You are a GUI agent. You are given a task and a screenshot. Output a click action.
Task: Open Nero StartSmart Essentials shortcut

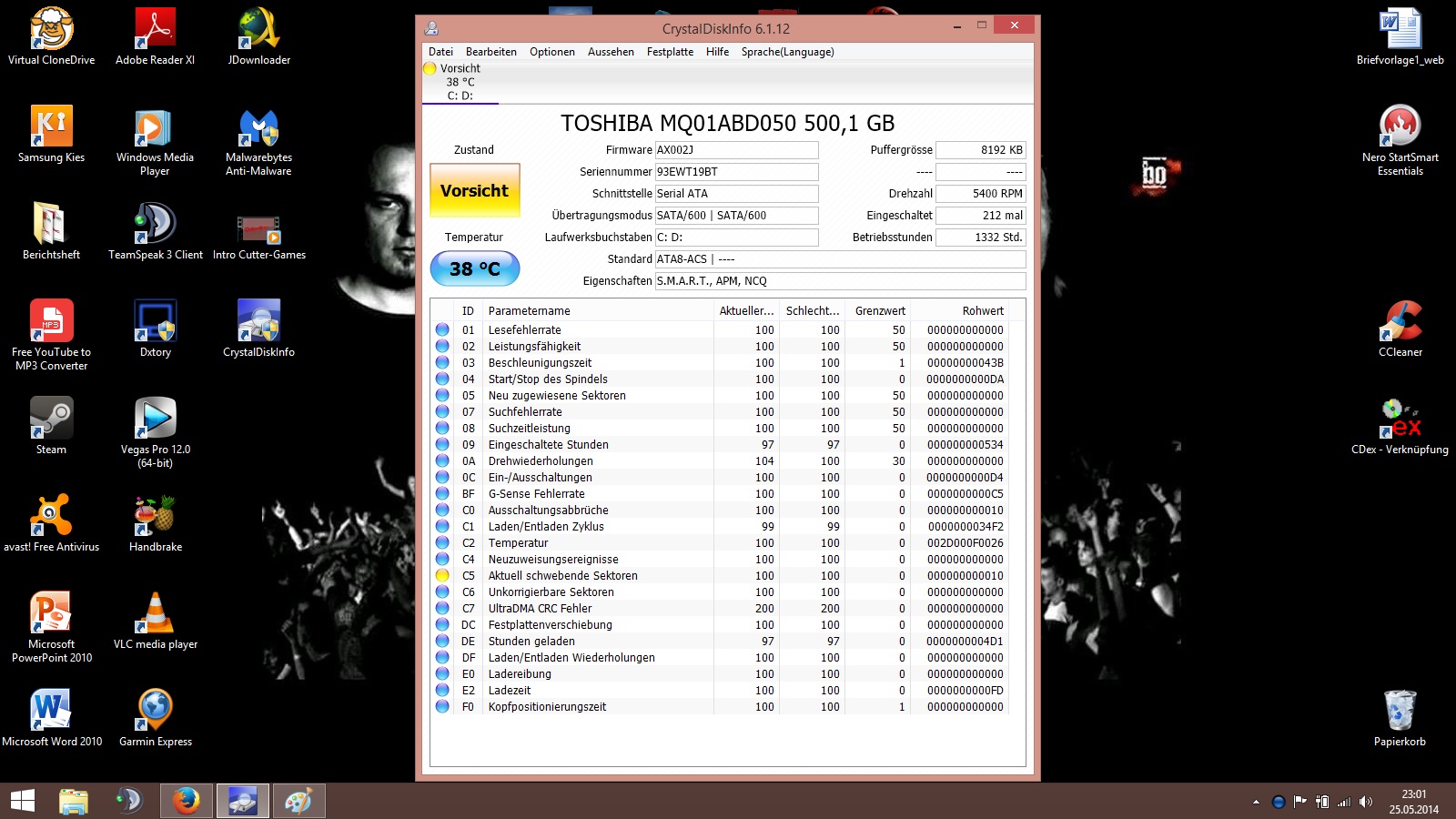tap(1400, 141)
